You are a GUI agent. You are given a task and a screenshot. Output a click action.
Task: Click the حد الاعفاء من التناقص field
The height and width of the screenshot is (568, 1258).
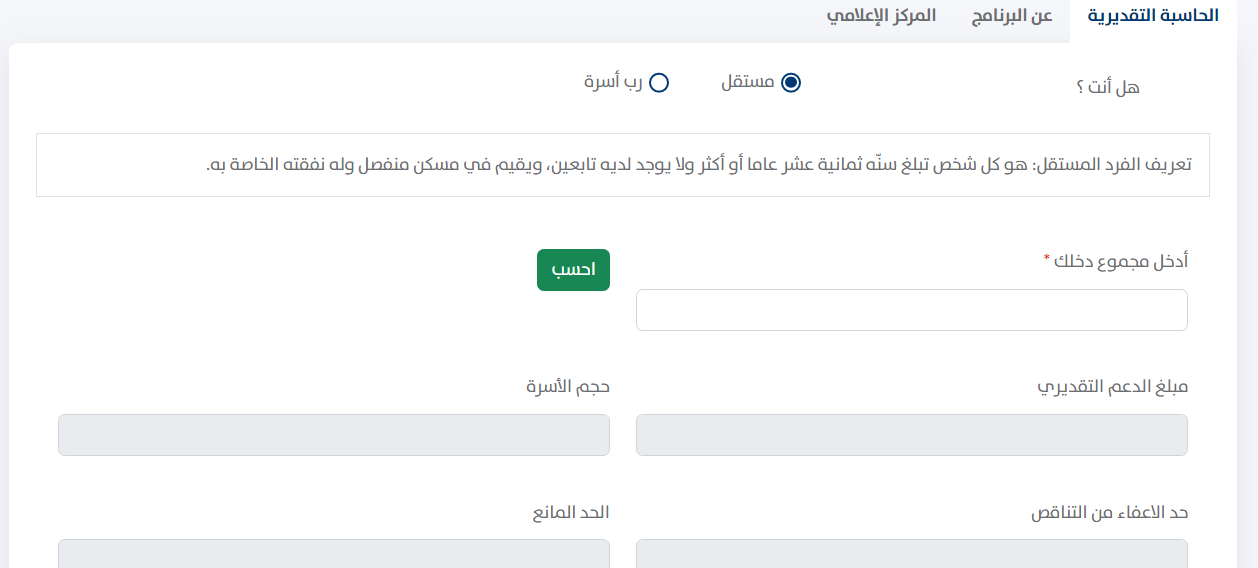[912, 554]
